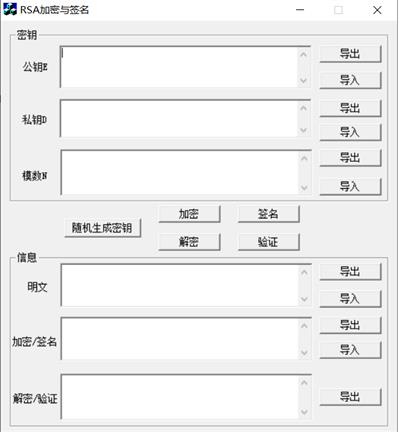Click the 随机生成密钥 button

point(103,228)
